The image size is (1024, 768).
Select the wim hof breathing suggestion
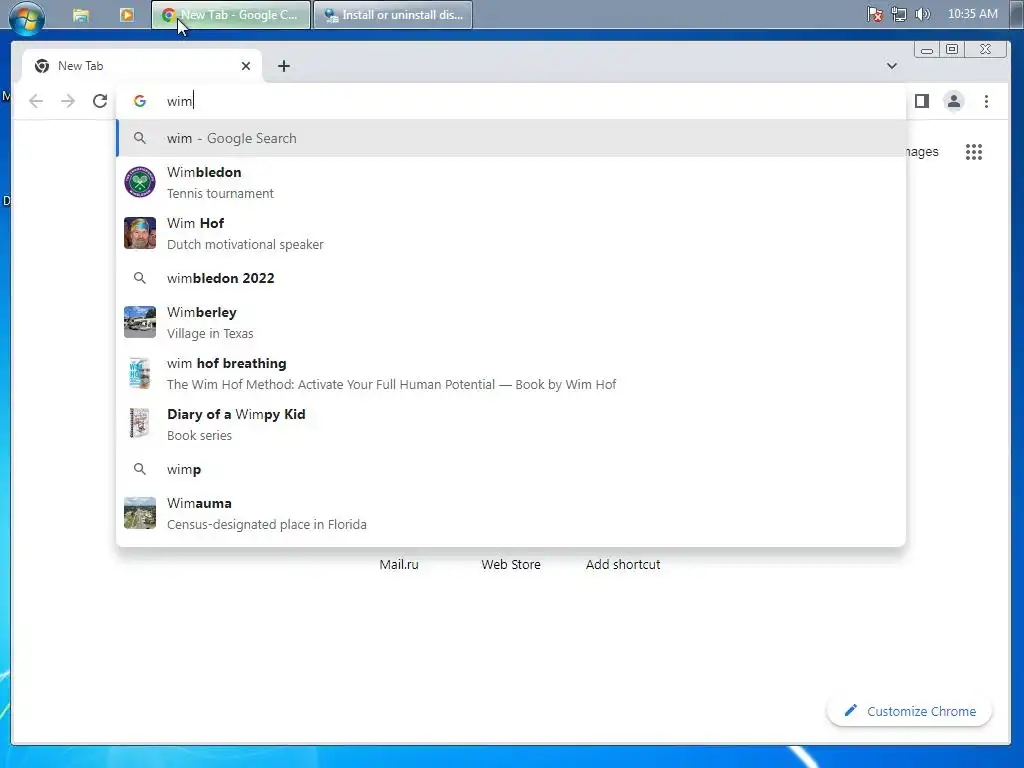point(511,373)
